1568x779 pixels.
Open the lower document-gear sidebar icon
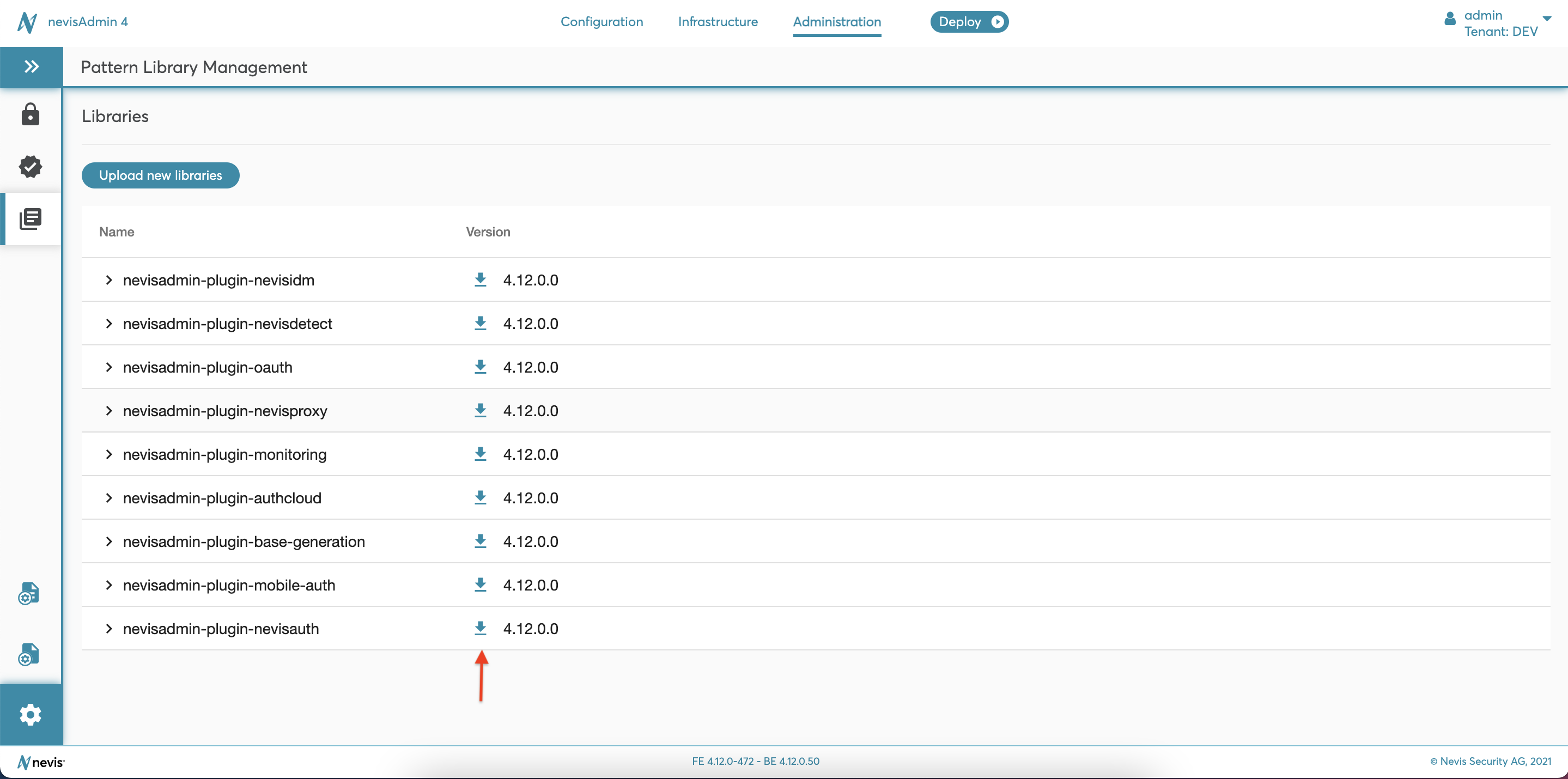coord(29,654)
